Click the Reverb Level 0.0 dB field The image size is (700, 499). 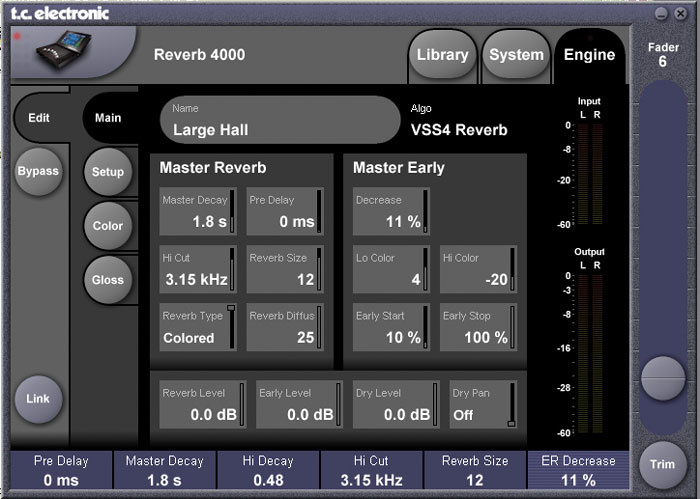pyautogui.click(x=199, y=404)
